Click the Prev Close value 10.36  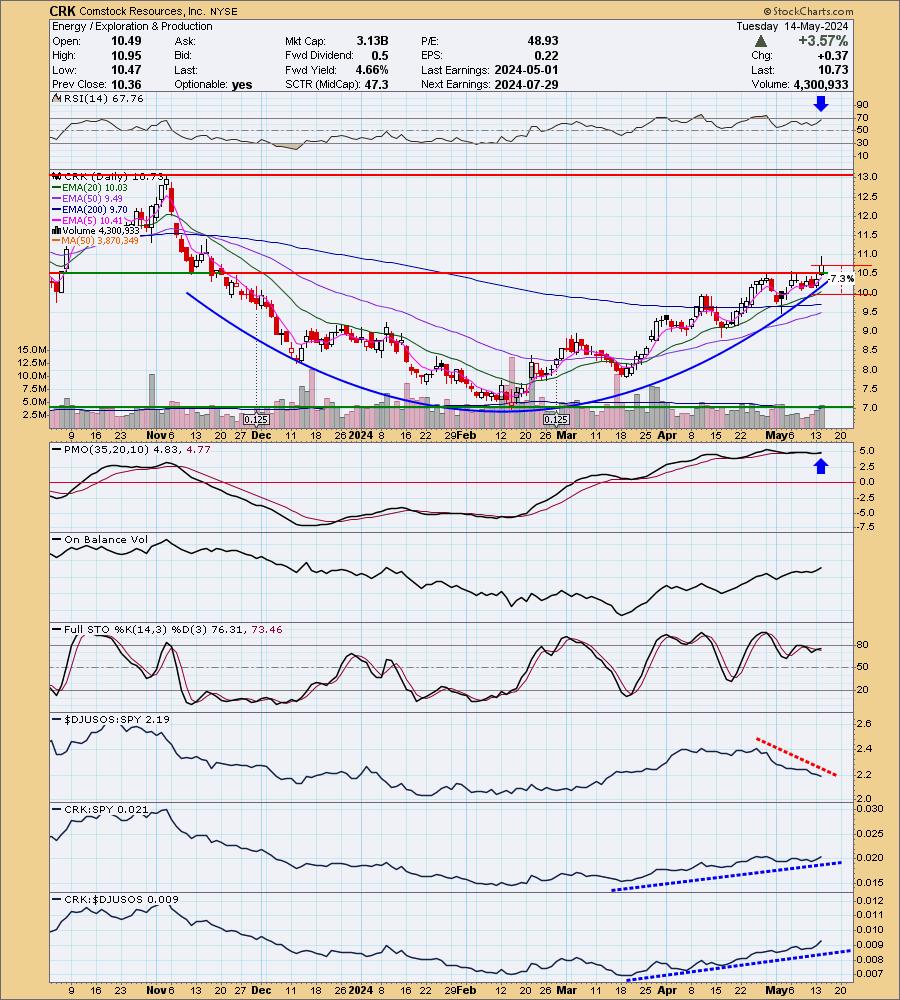126,85
